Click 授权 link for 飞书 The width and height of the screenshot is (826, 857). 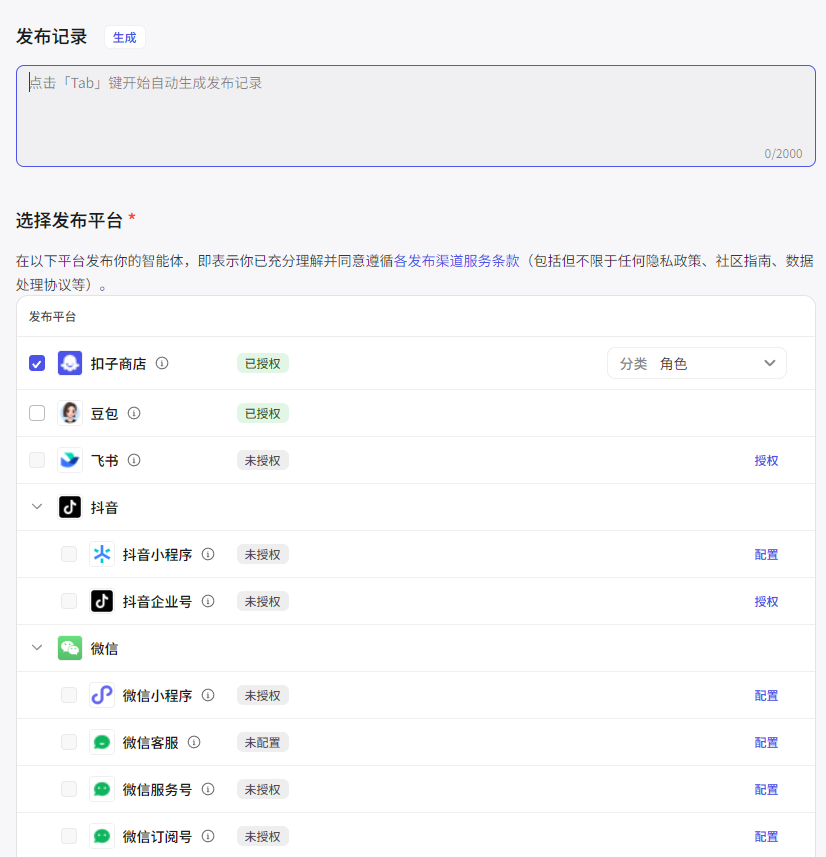(766, 461)
